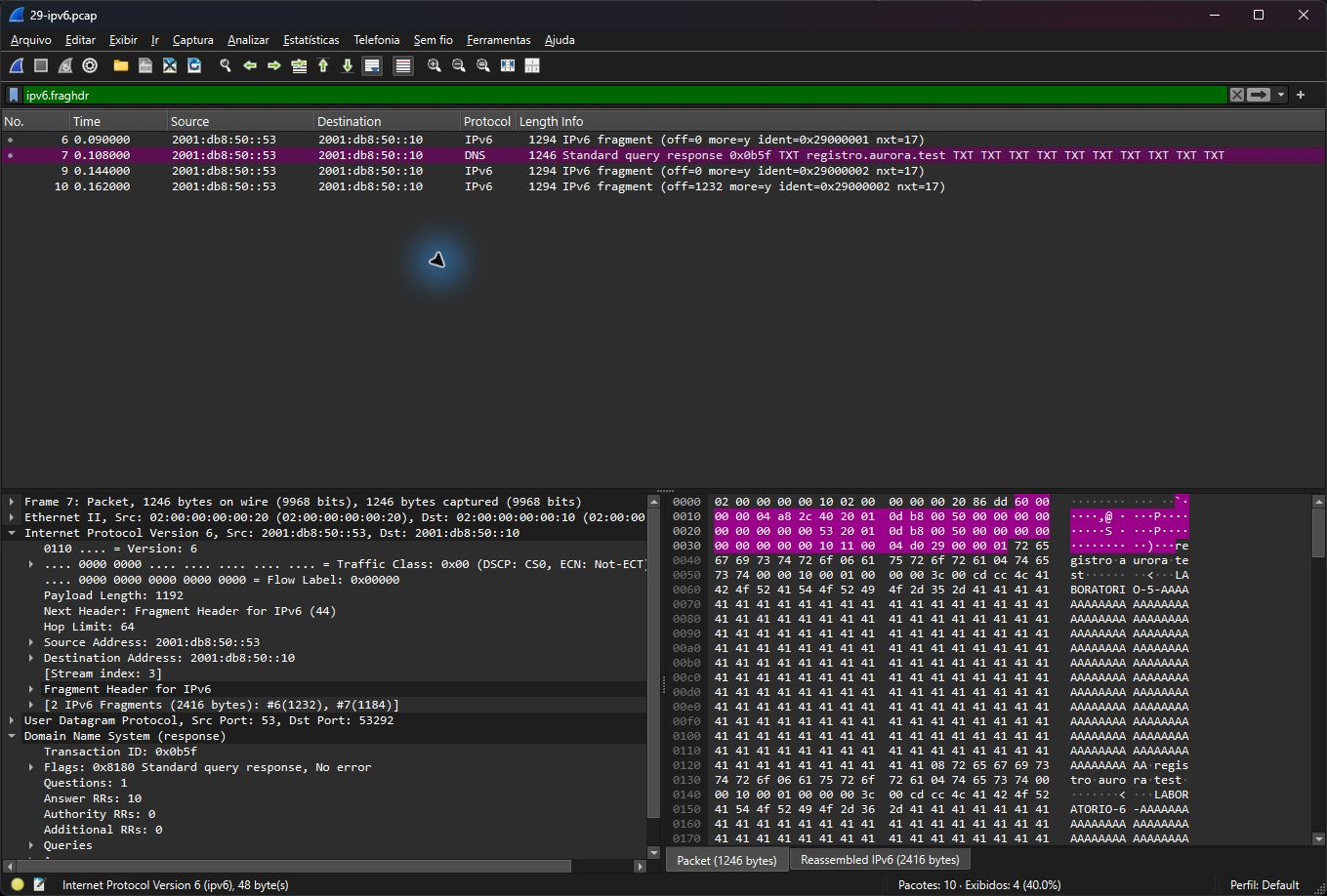Open the display filter bookmark menu
Image resolution: width=1327 pixels, height=896 pixels.
(x=14, y=95)
